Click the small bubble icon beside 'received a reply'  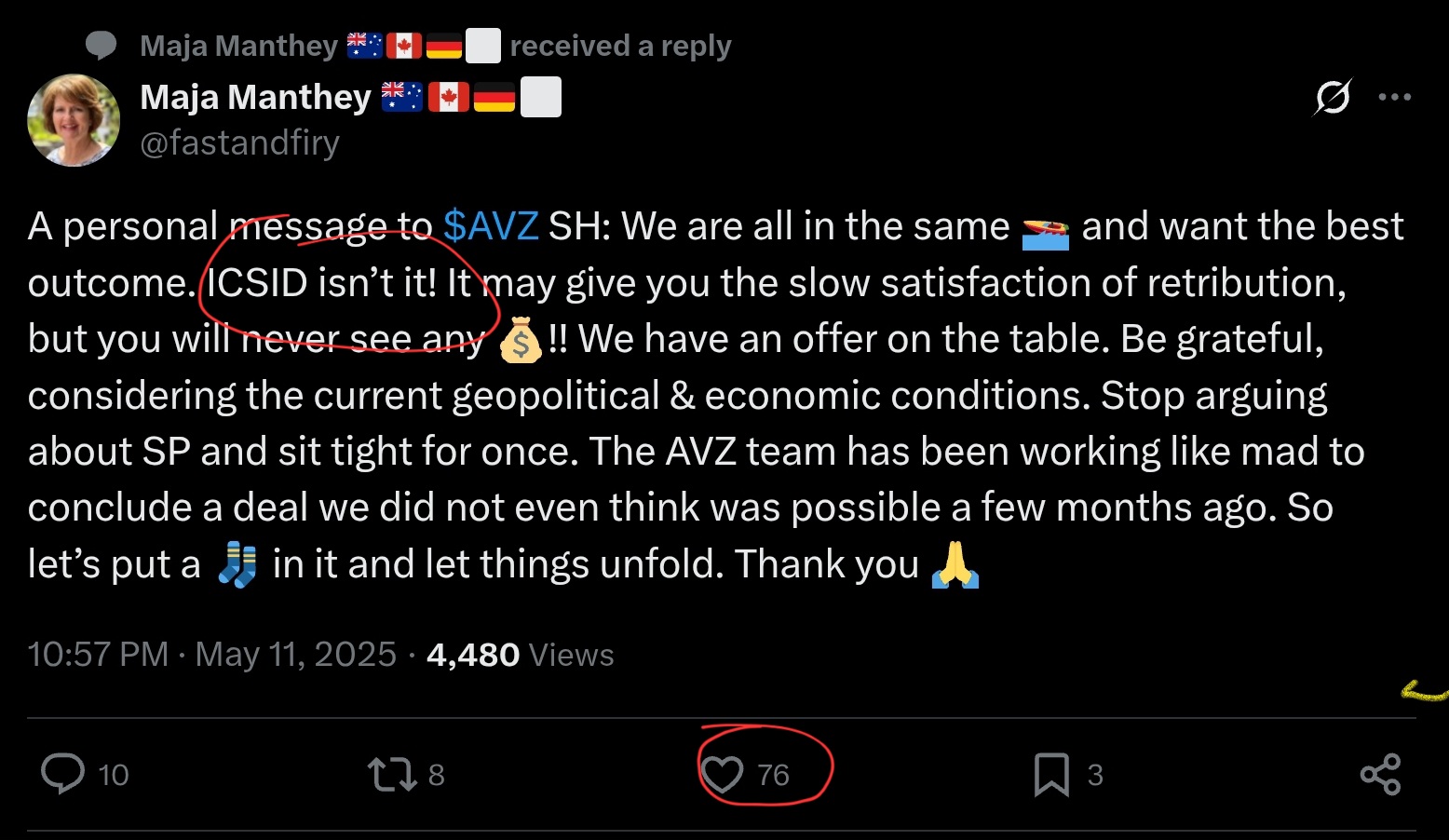(x=101, y=45)
